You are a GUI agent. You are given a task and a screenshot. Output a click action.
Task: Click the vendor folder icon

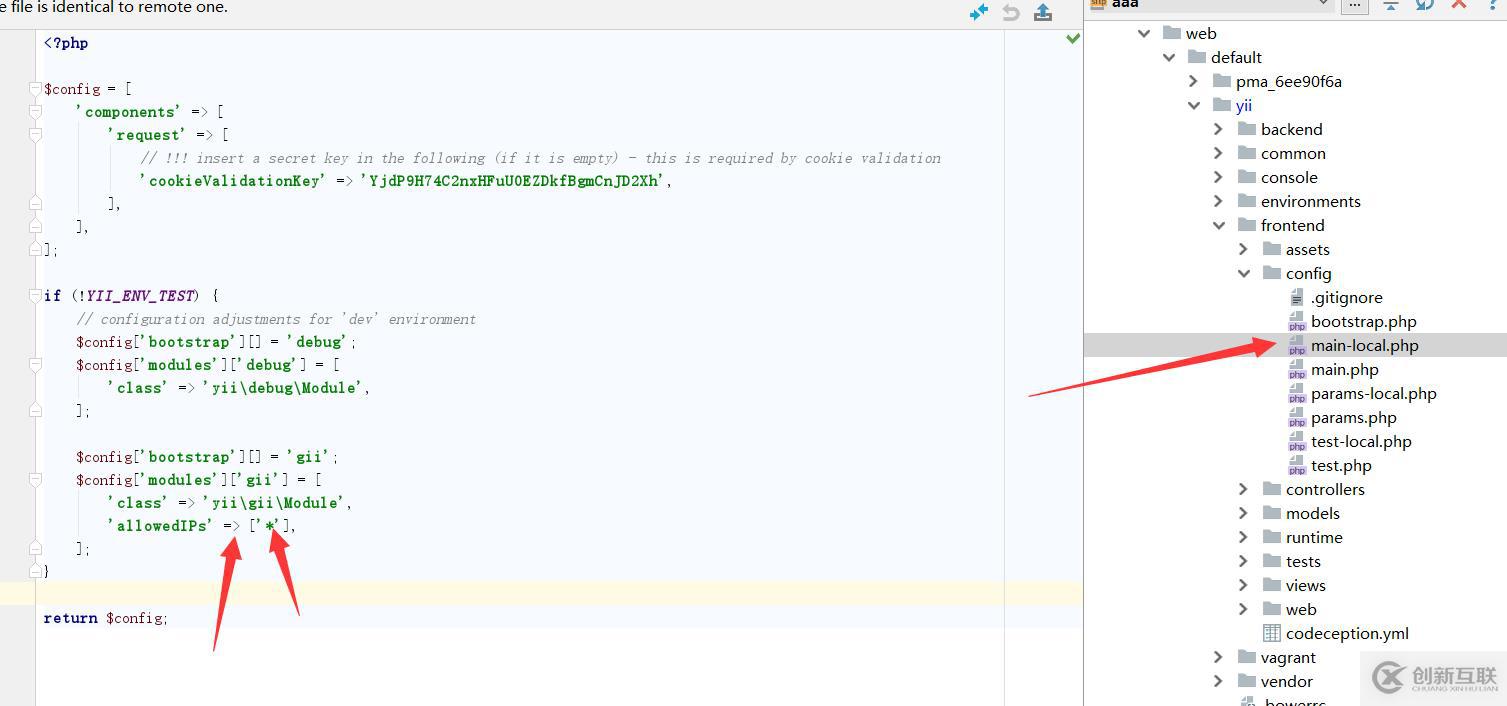tap(1246, 681)
